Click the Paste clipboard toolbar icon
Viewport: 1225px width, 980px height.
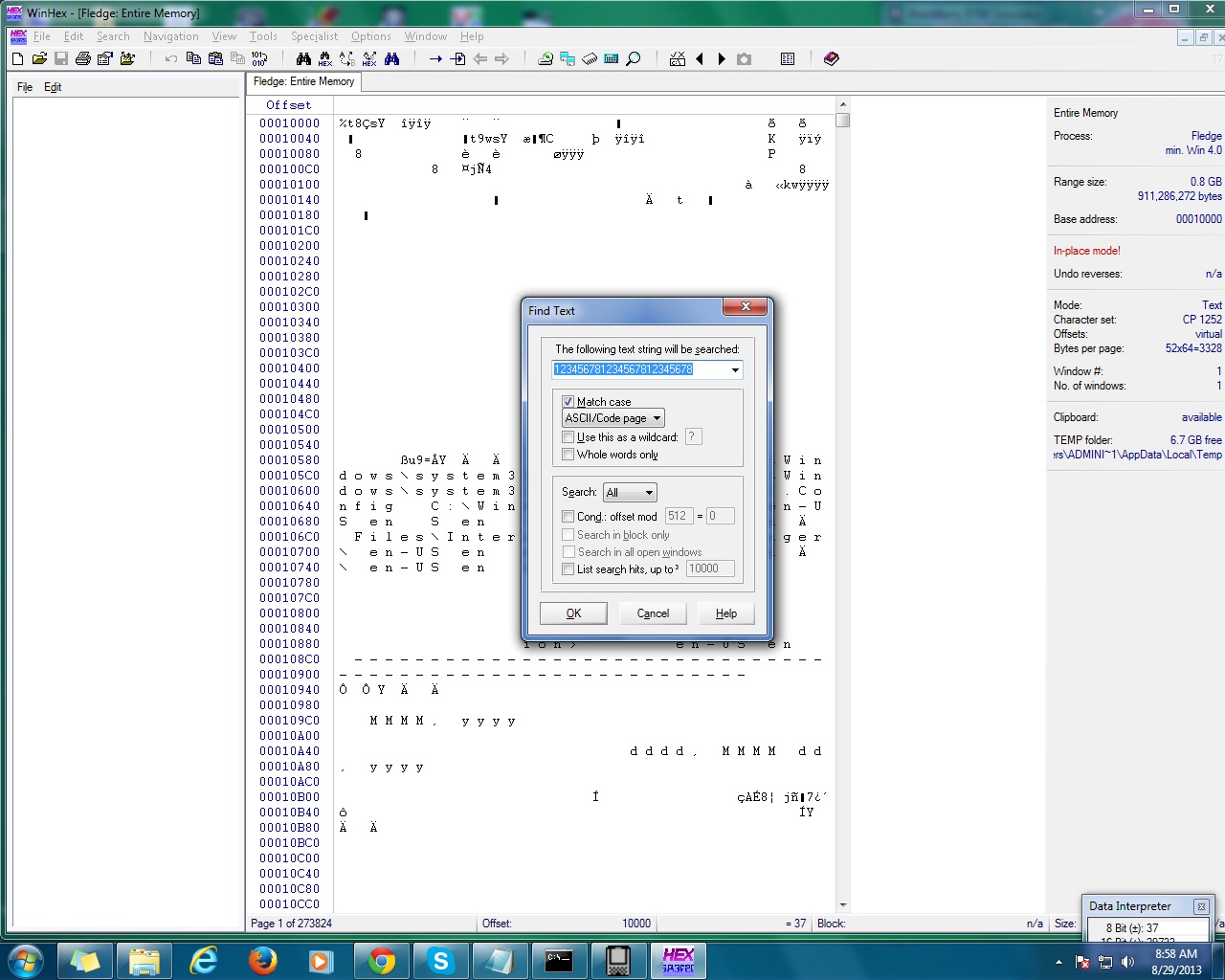[215, 58]
